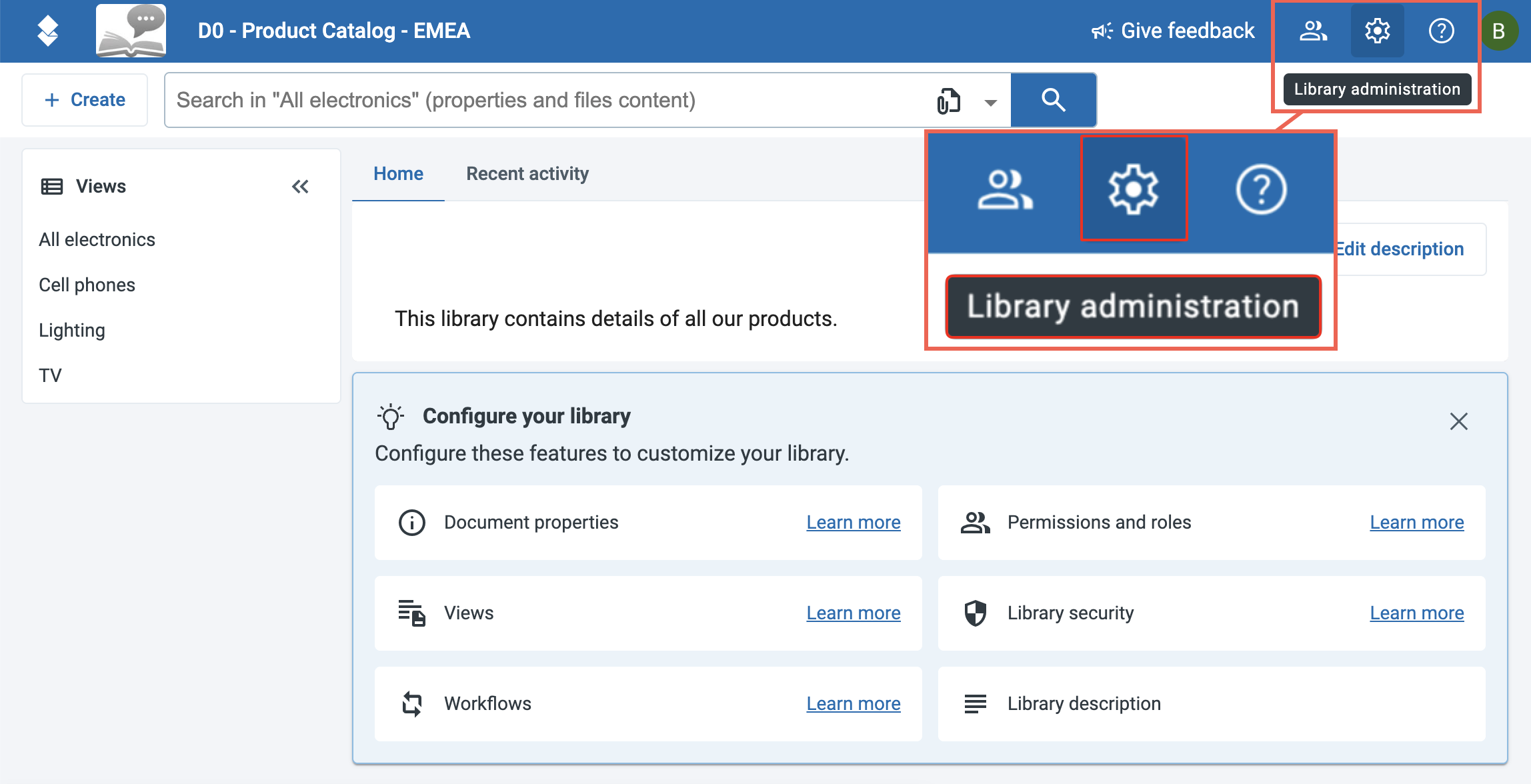Click the library description text about products
Viewport: 1531px width, 784px height.
[x=615, y=319]
